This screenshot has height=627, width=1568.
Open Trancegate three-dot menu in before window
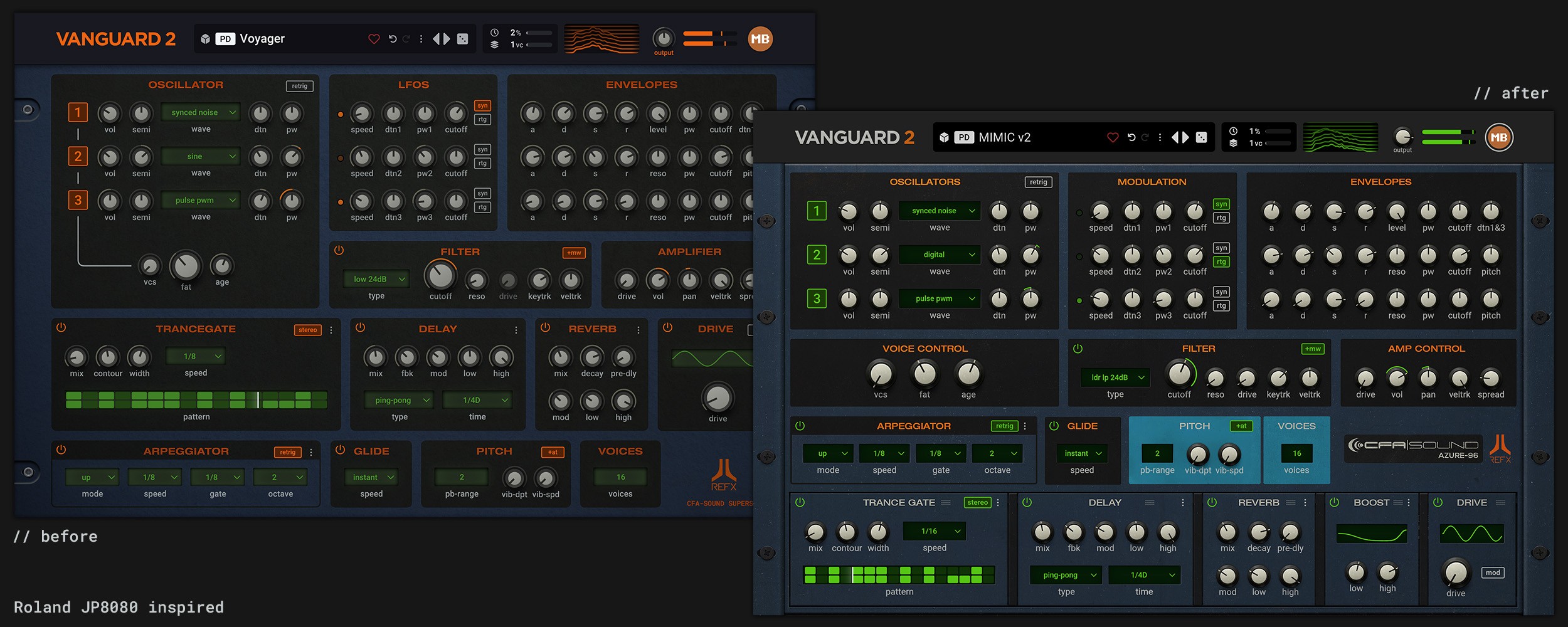[331, 330]
